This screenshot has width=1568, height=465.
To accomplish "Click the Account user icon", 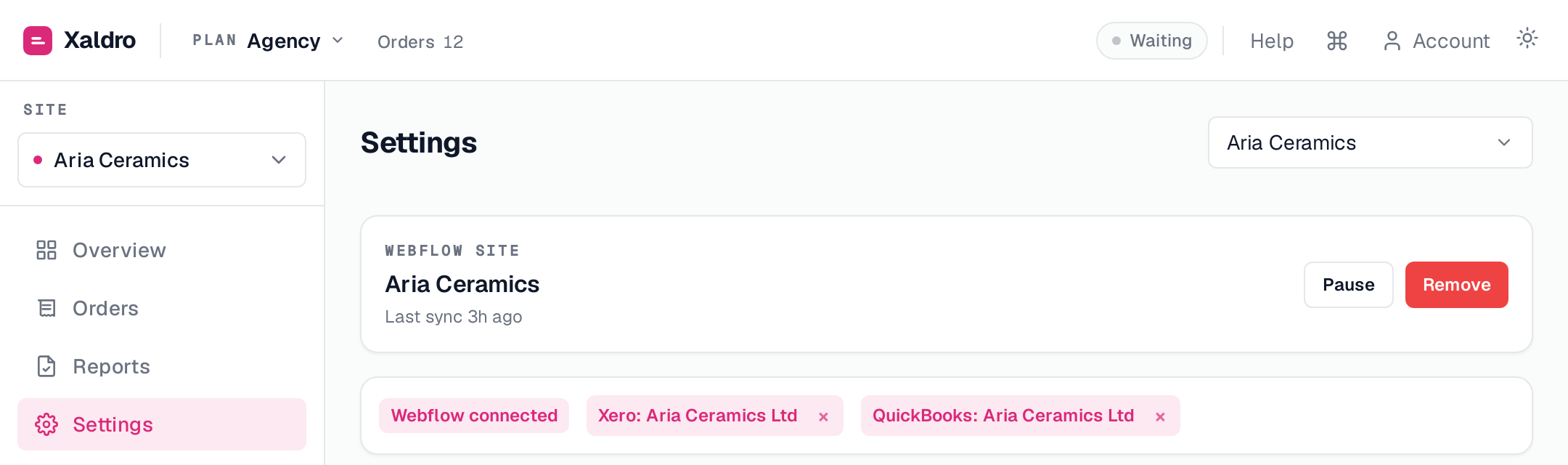I will 1392,41.
